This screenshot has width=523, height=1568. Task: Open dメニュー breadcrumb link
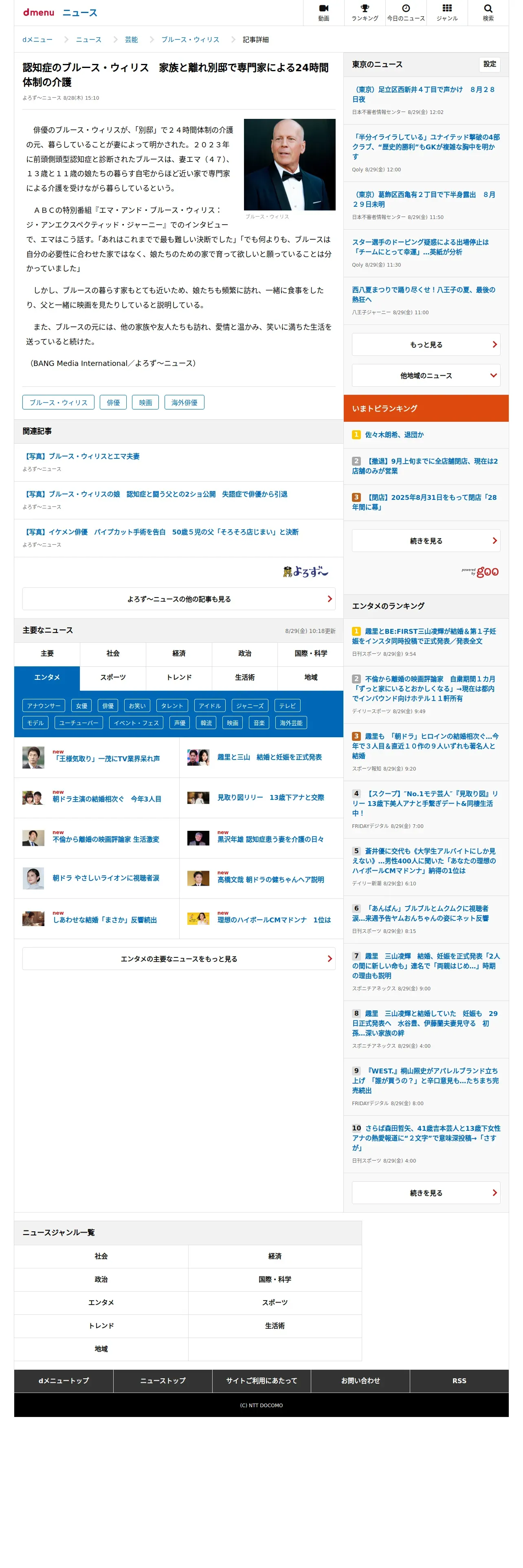[x=38, y=39]
